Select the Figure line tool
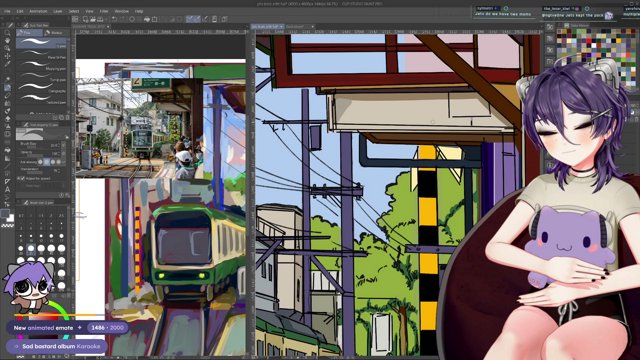 tap(7, 166)
